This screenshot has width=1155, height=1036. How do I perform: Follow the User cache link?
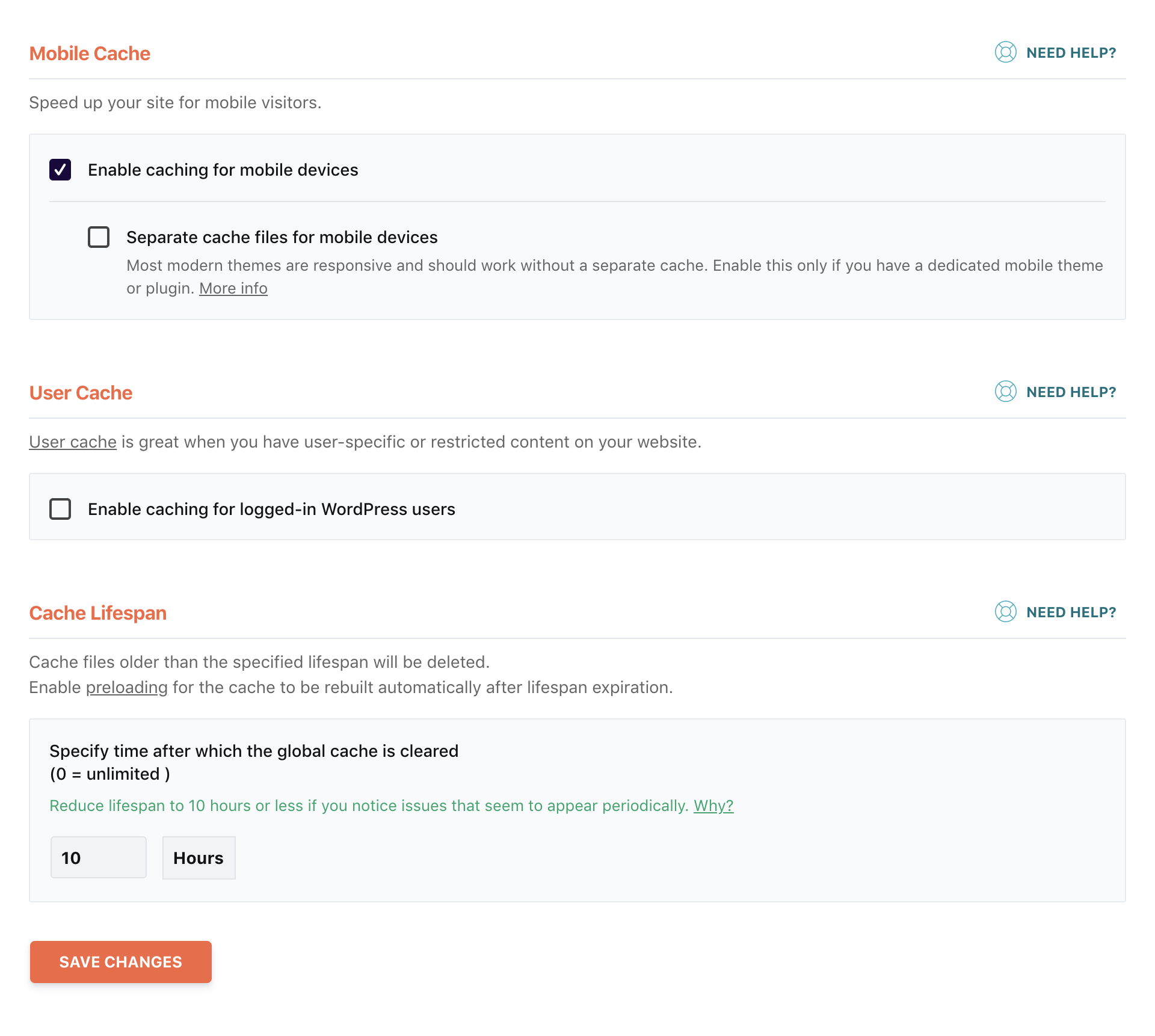coord(73,442)
